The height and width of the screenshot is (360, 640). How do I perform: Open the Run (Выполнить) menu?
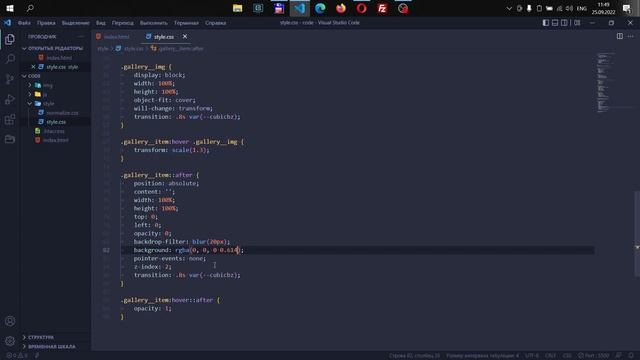click(x=153, y=23)
